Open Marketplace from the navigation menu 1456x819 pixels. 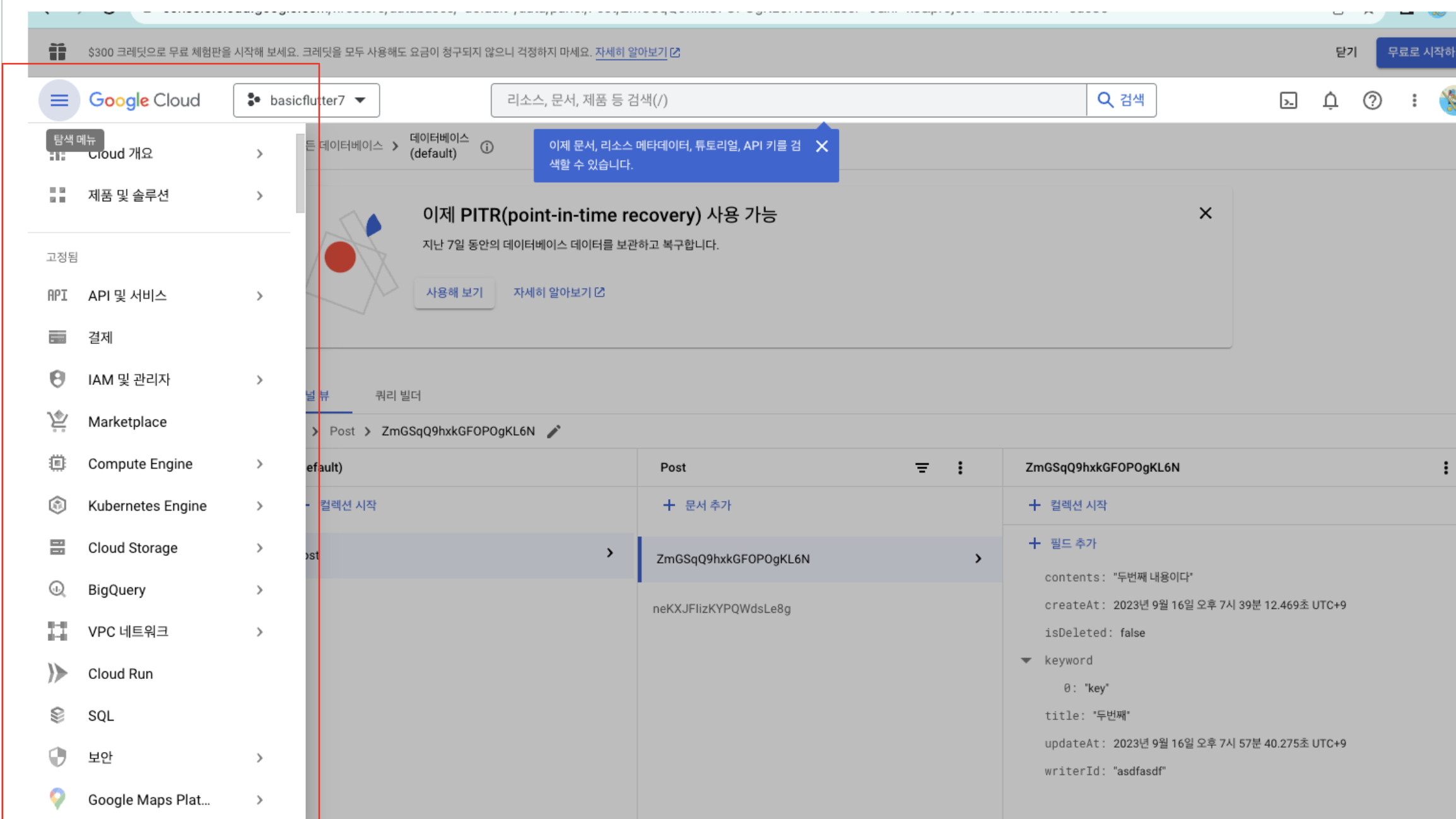pyautogui.click(x=127, y=421)
